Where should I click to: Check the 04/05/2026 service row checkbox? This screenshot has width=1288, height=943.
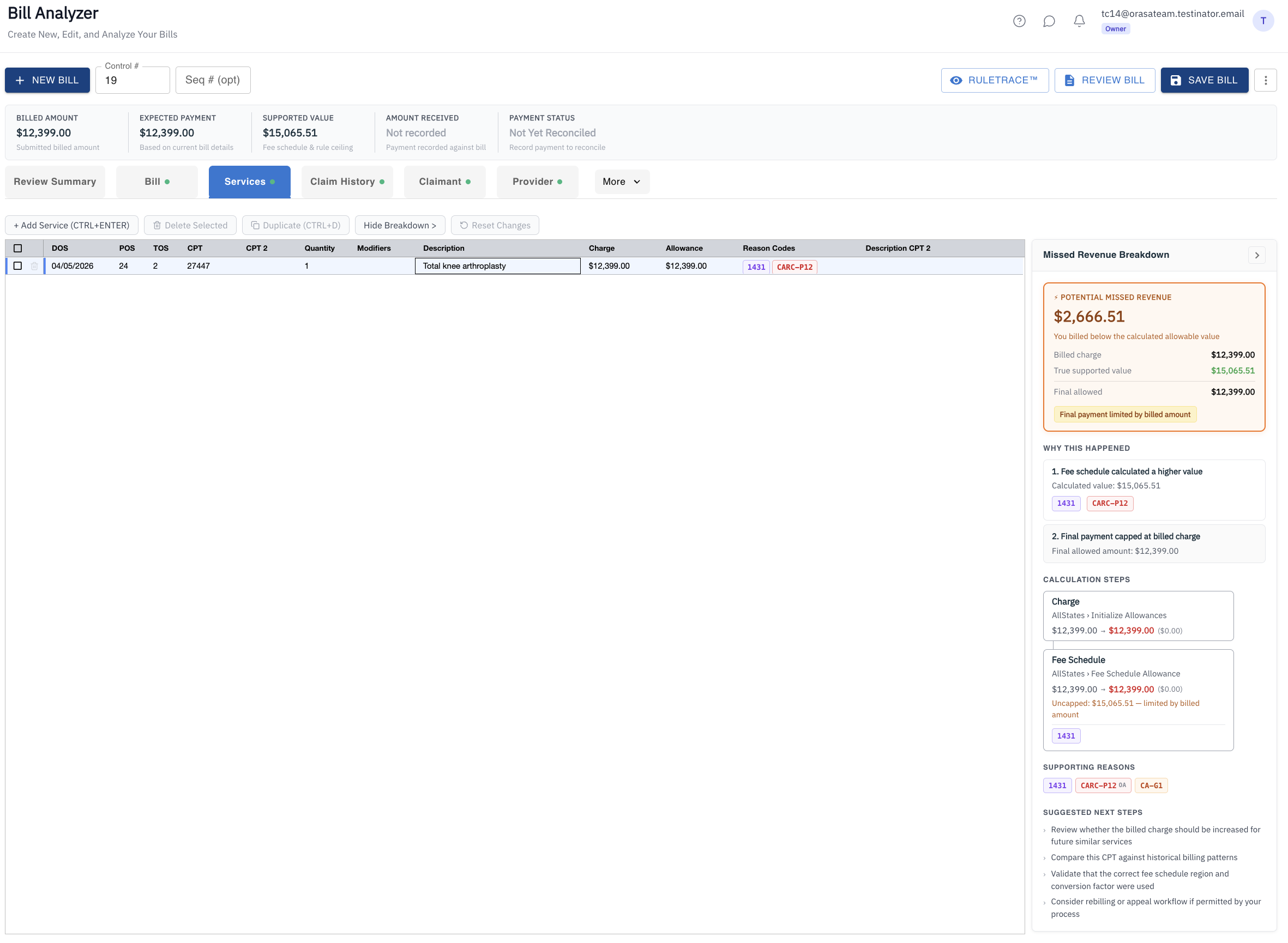coord(17,266)
